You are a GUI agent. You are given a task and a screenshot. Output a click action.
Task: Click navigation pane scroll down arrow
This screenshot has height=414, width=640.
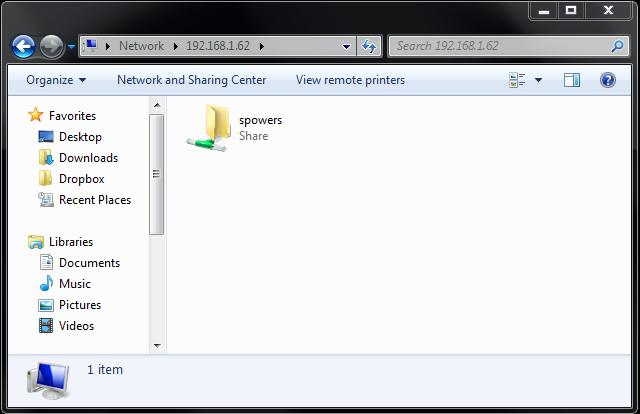[x=157, y=345]
